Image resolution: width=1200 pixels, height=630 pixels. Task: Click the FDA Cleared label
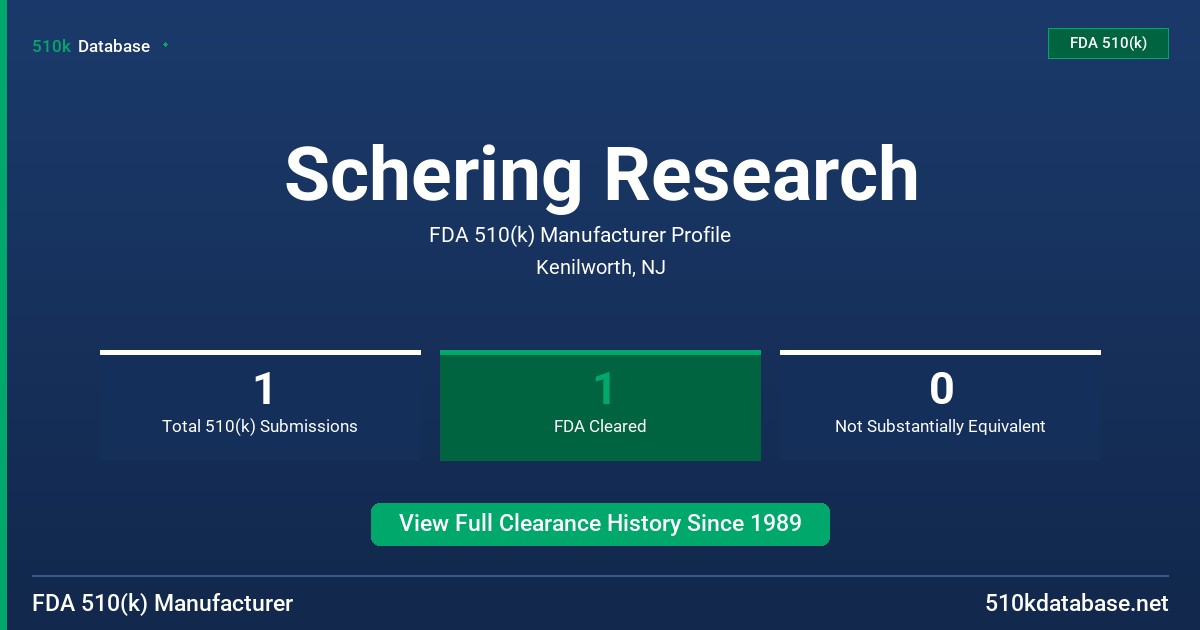[600, 426]
